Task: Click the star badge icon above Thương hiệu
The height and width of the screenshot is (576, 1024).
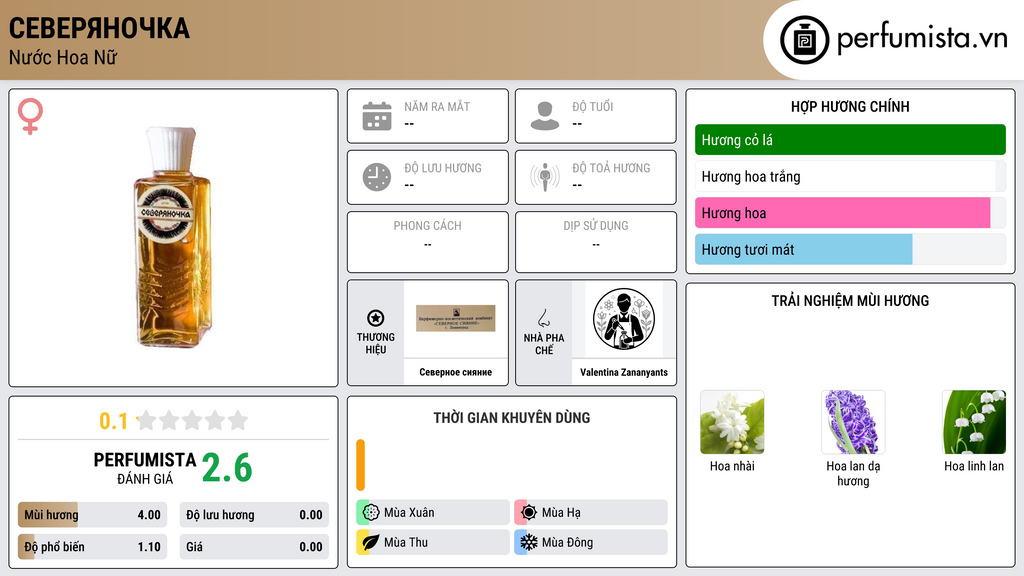Action: click(x=376, y=318)
